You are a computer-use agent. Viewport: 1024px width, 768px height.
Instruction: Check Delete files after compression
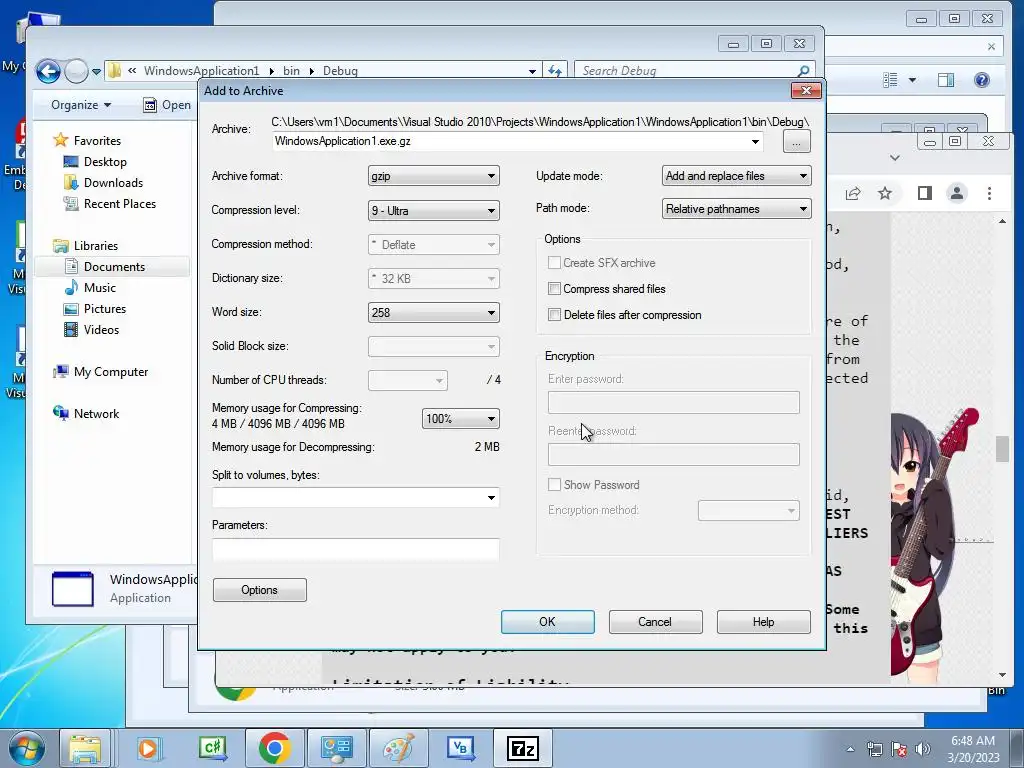pos(554,315)
